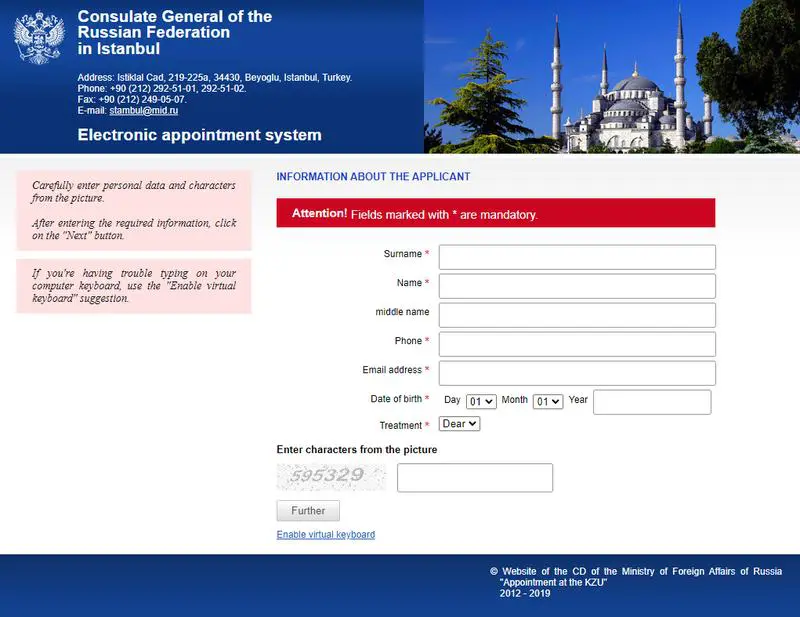Focus the Email address field
The width and height of the screenshot is (800, 617).
[x=577, y=373]
